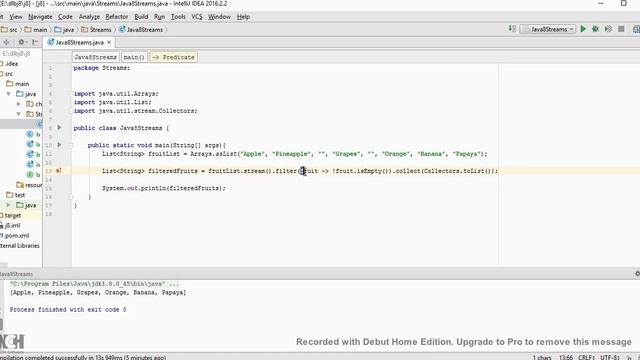Open project structure icon at toolbar end

coord(636,29)
